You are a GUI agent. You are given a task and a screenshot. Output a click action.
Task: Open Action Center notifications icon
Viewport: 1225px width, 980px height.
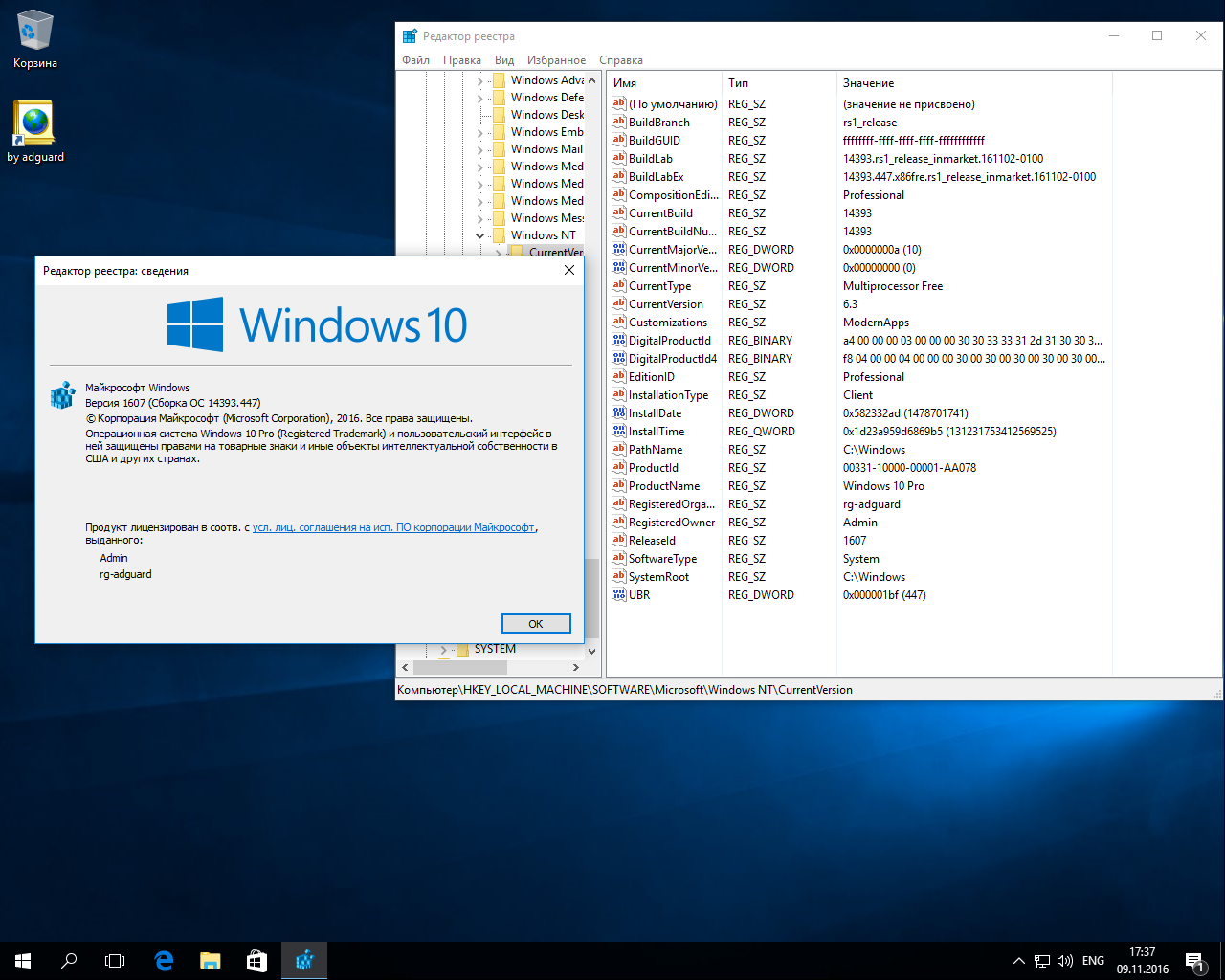coord(1194,961)
